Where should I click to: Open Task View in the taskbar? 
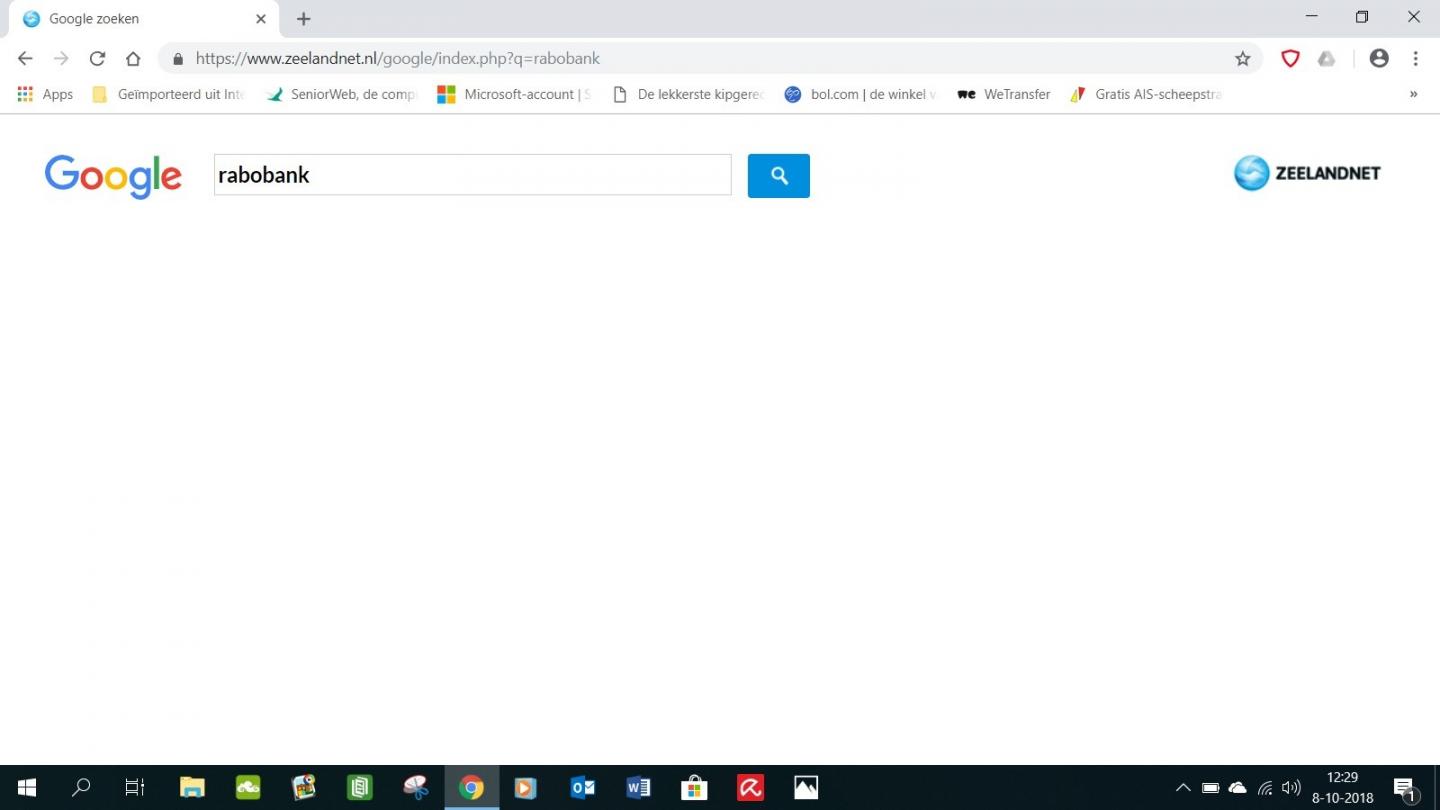tap(135, 788)
